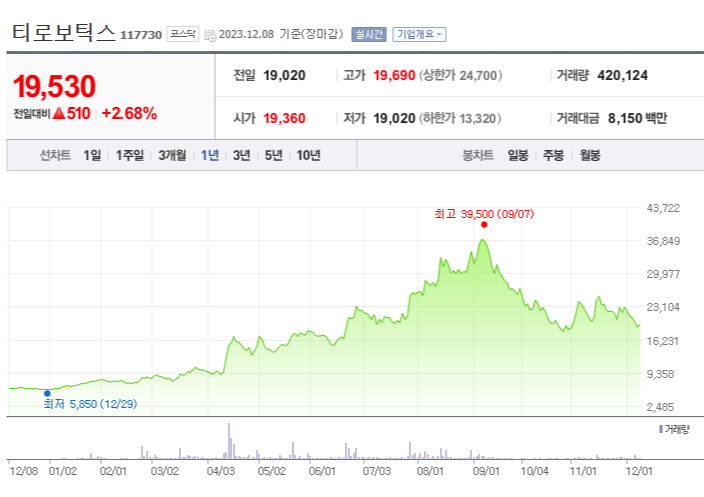Click the 거래량 value 420,124

622,75
